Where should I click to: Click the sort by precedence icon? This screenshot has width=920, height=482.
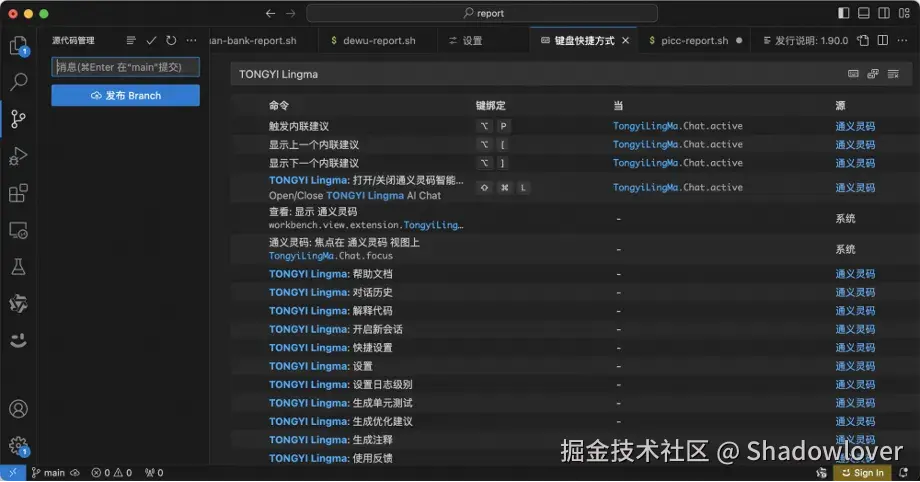(873, 74)
